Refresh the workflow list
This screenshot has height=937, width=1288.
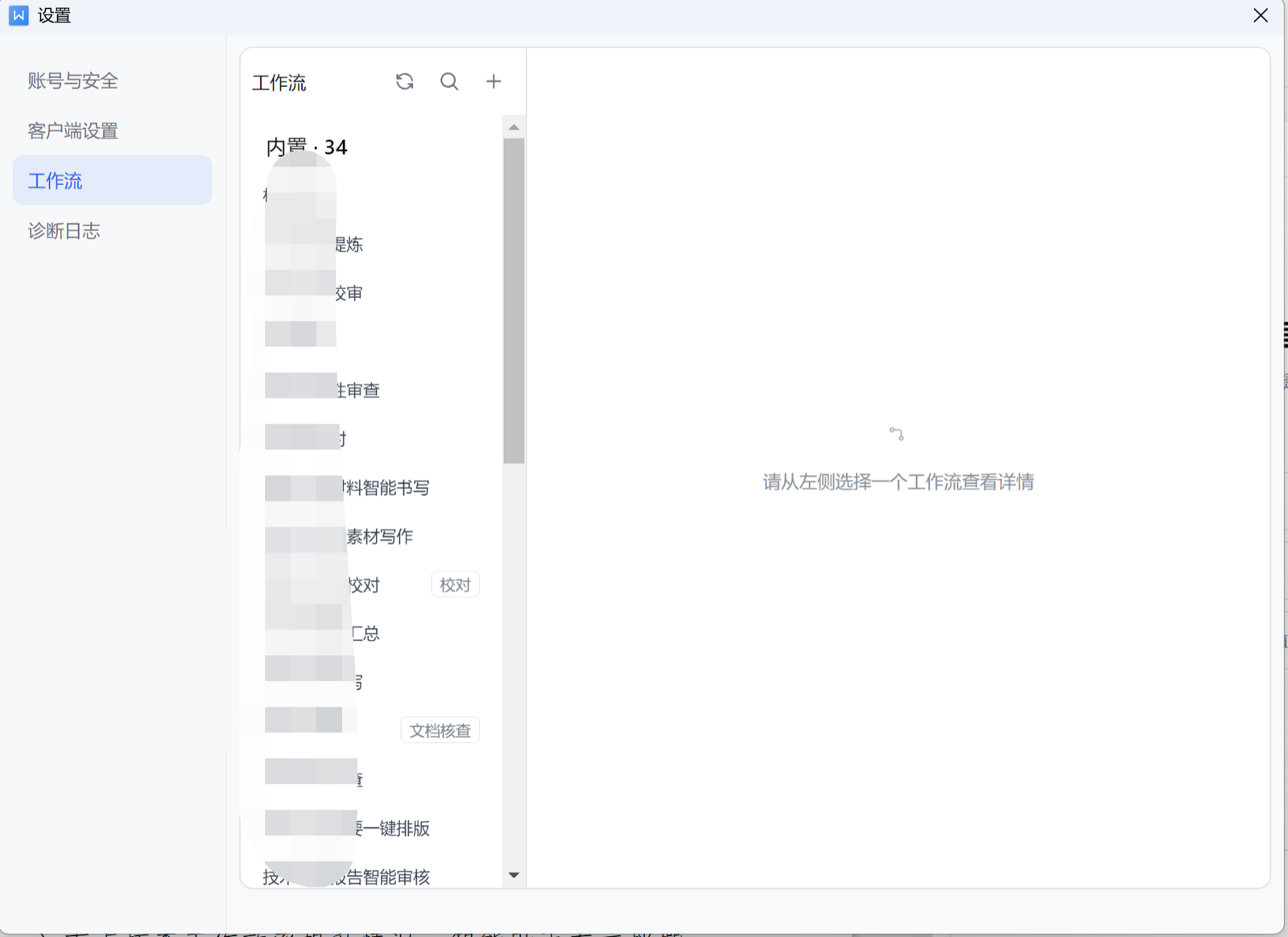(404, 81)
